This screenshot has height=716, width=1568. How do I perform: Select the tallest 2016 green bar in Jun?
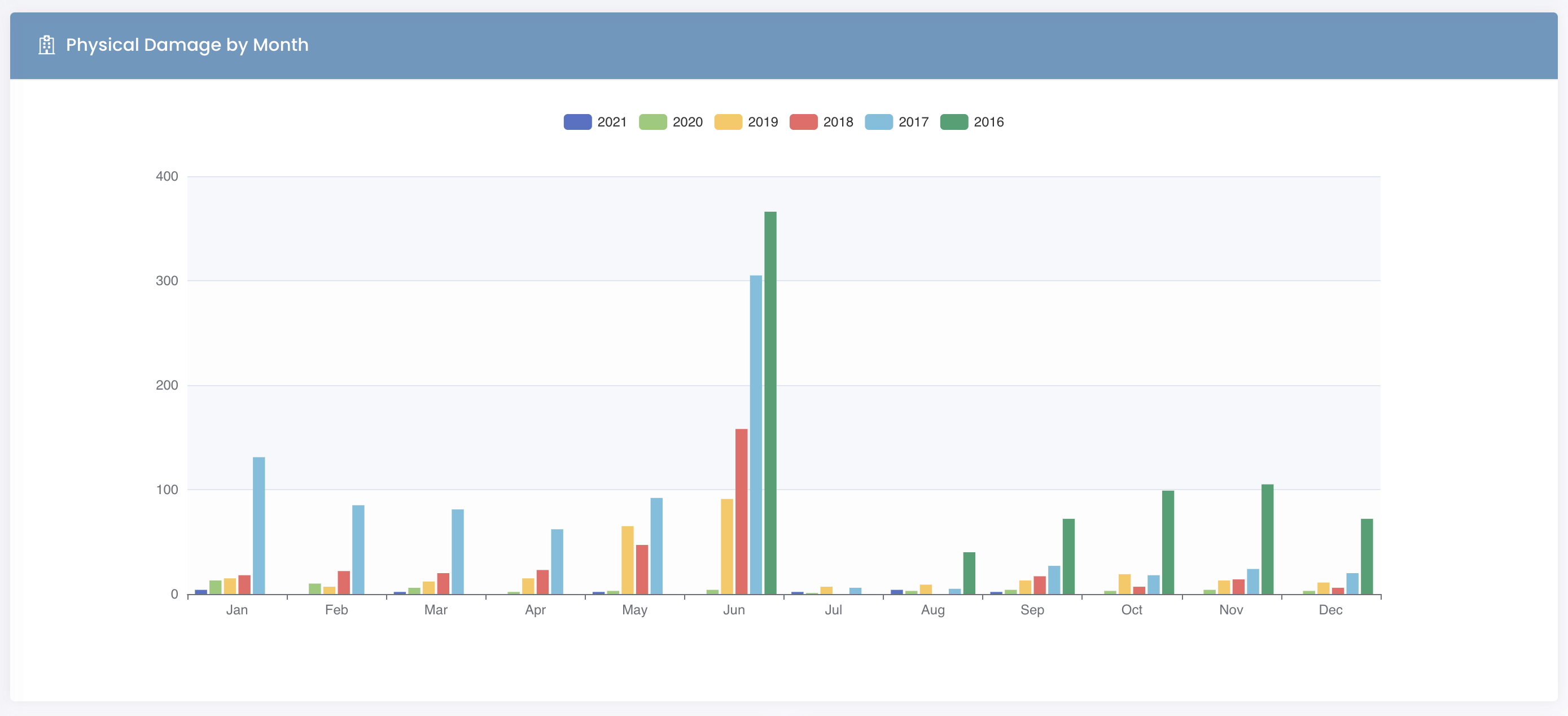[x=770, y=403]
